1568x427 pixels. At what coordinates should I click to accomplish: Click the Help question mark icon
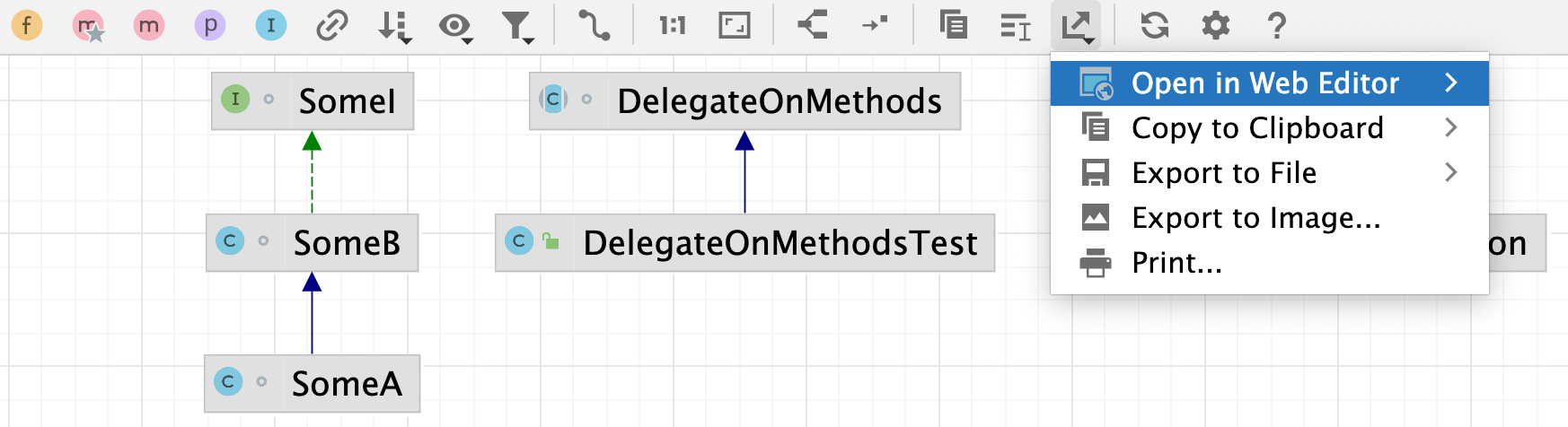(x=1276, y=25)
